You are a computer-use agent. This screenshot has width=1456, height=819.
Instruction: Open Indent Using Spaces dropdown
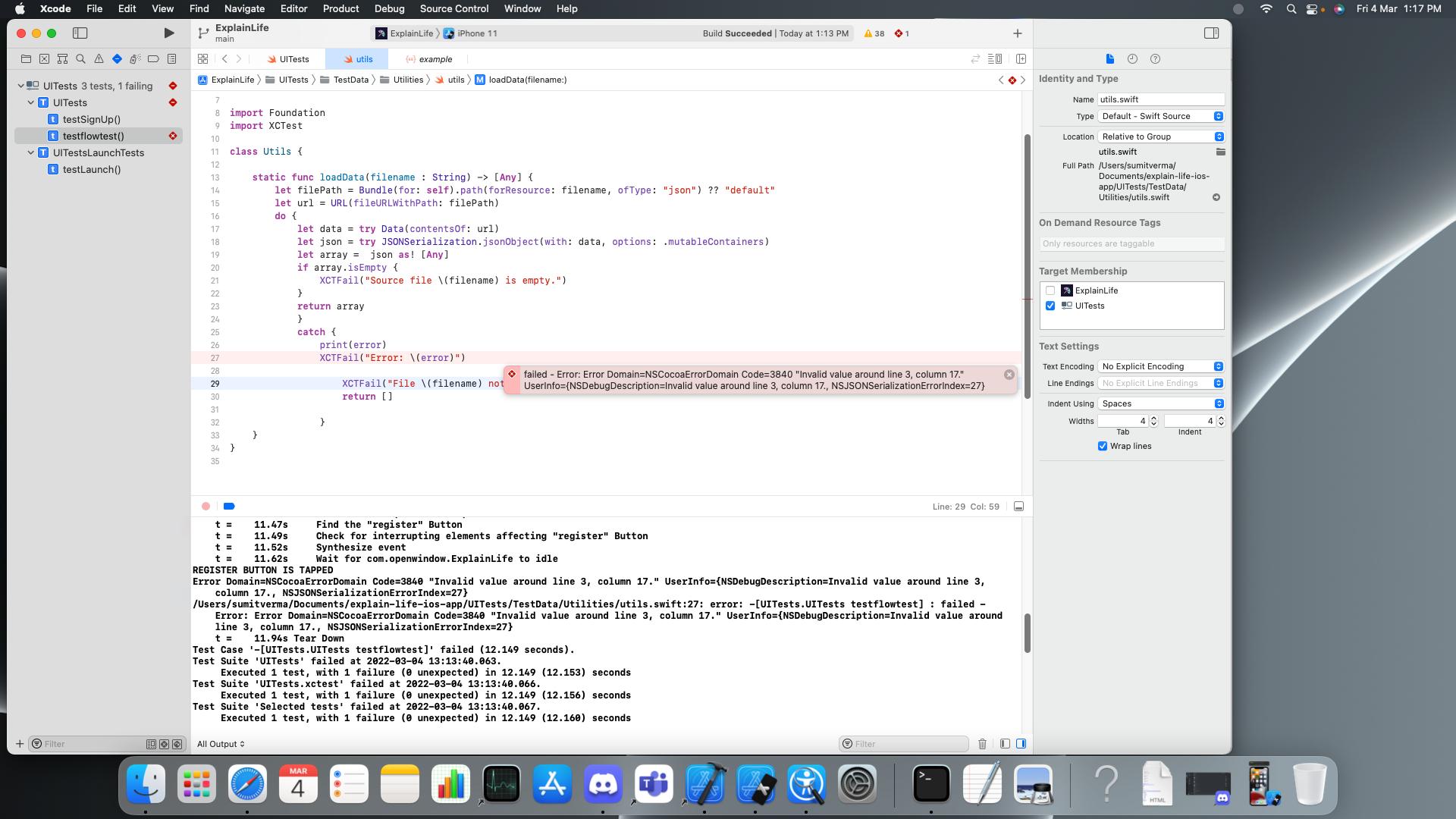pos(1160,403)
